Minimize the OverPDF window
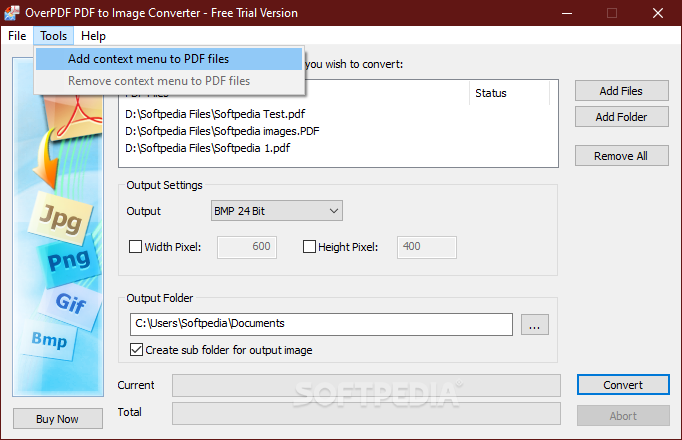This screenshot has height=440, width=682. 567,13
